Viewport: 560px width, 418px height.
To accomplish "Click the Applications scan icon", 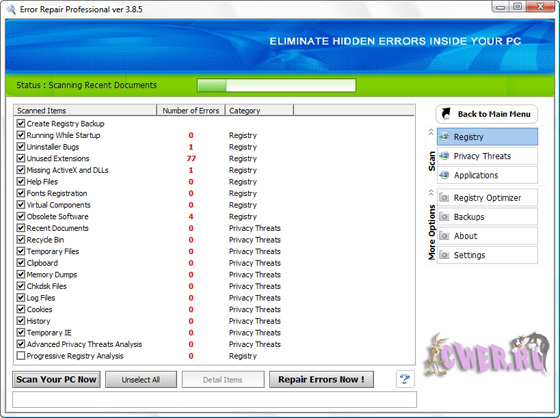I will click(444, 175).
